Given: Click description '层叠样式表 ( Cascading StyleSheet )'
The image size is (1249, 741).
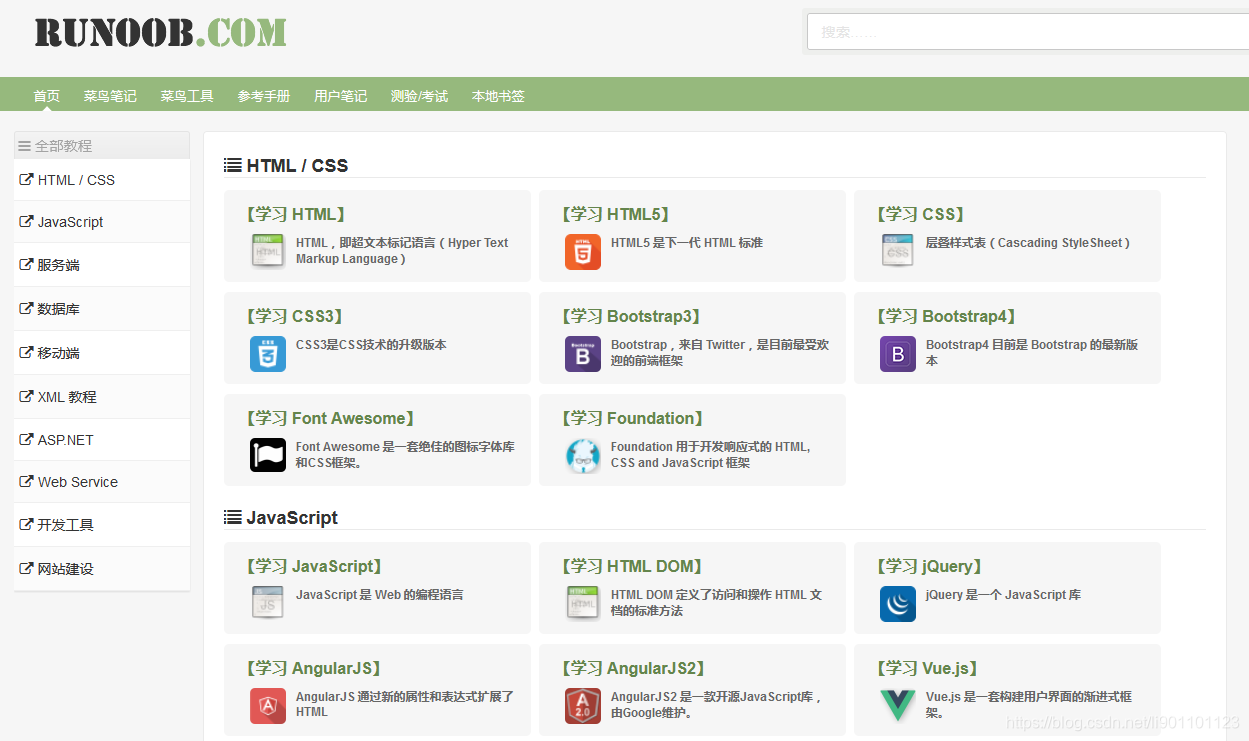Looking at the screenshot, I should [1028, 243].
